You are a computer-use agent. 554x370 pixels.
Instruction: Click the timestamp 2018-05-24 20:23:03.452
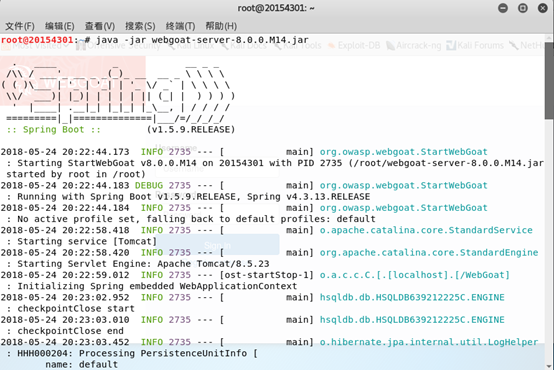coord(65,342)
